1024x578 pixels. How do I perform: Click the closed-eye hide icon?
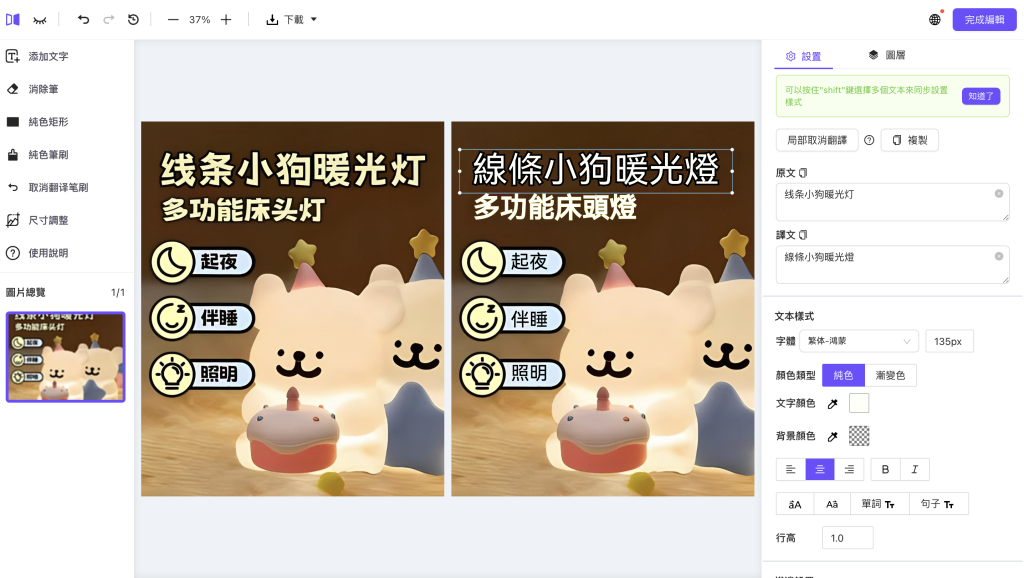point(40,20)
